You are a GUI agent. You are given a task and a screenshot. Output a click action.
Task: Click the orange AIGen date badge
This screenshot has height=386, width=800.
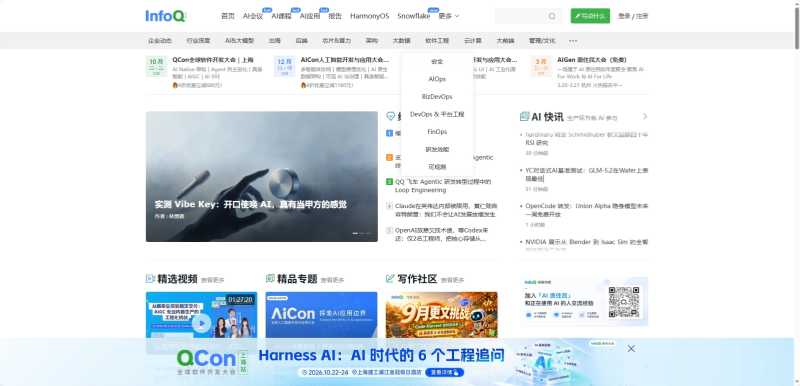[x=541, y=67]
